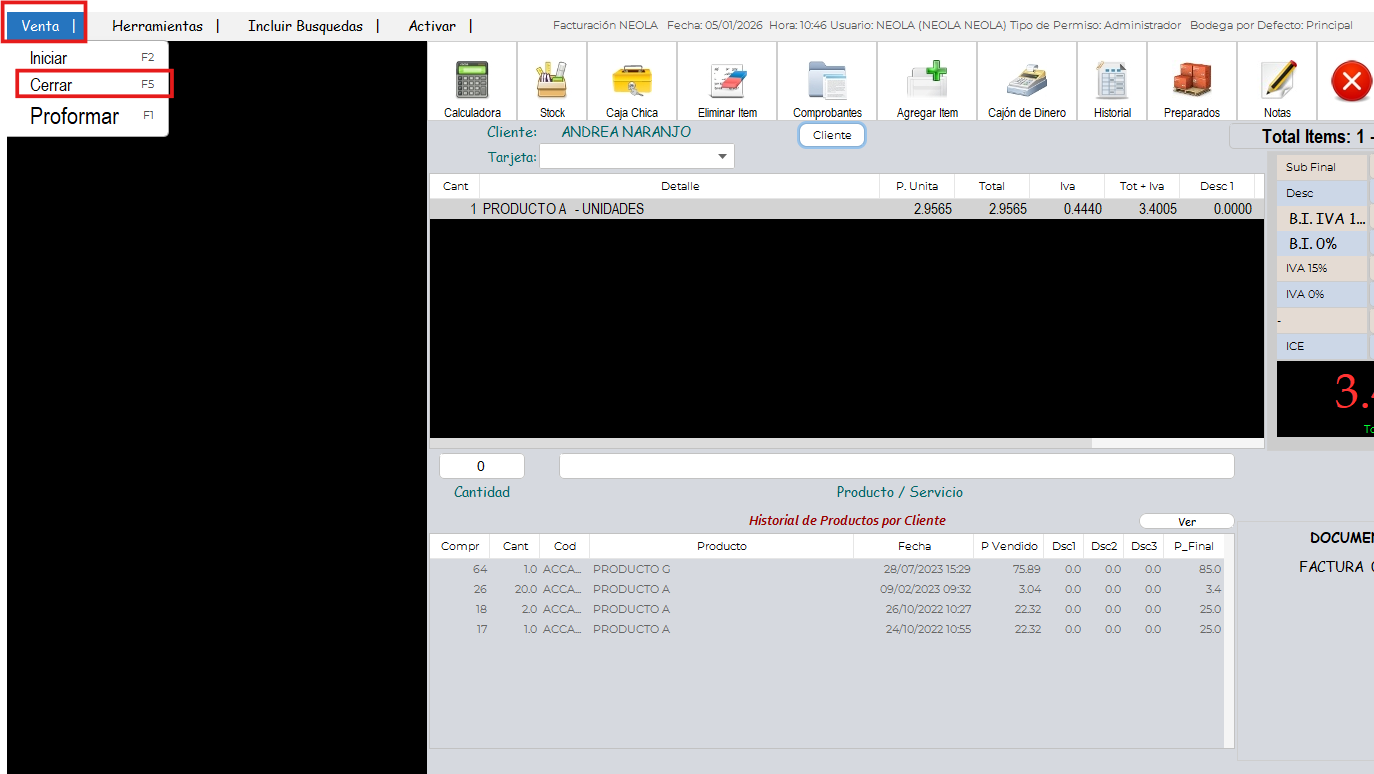
Task: Choose Iniciar in the Venta menu
Action: [x=48, y=58]
